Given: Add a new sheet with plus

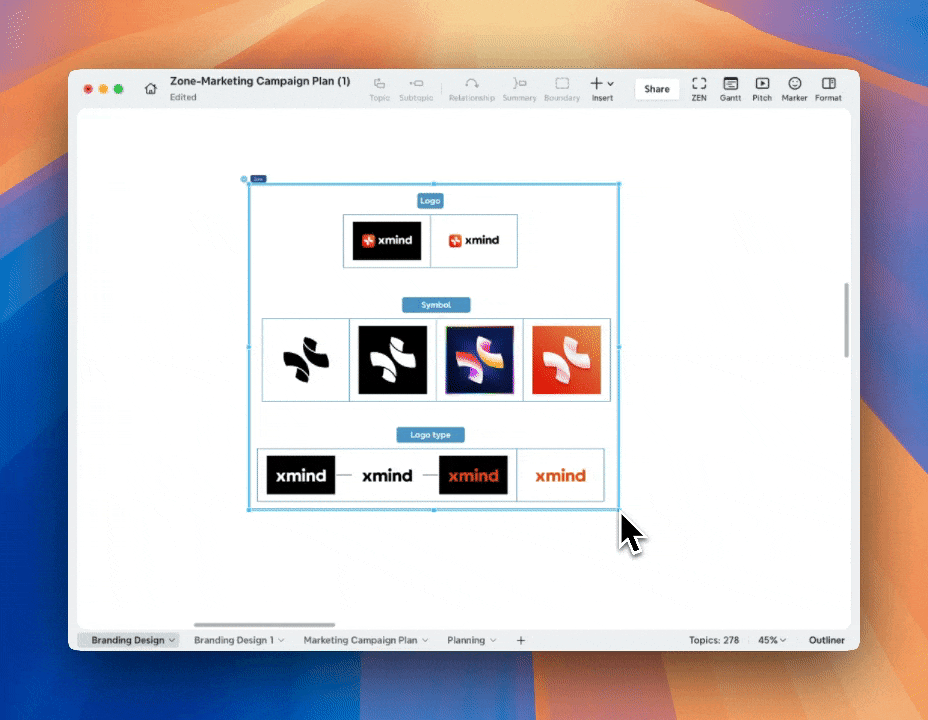Looking at the screenshot, I should point(521,640).
